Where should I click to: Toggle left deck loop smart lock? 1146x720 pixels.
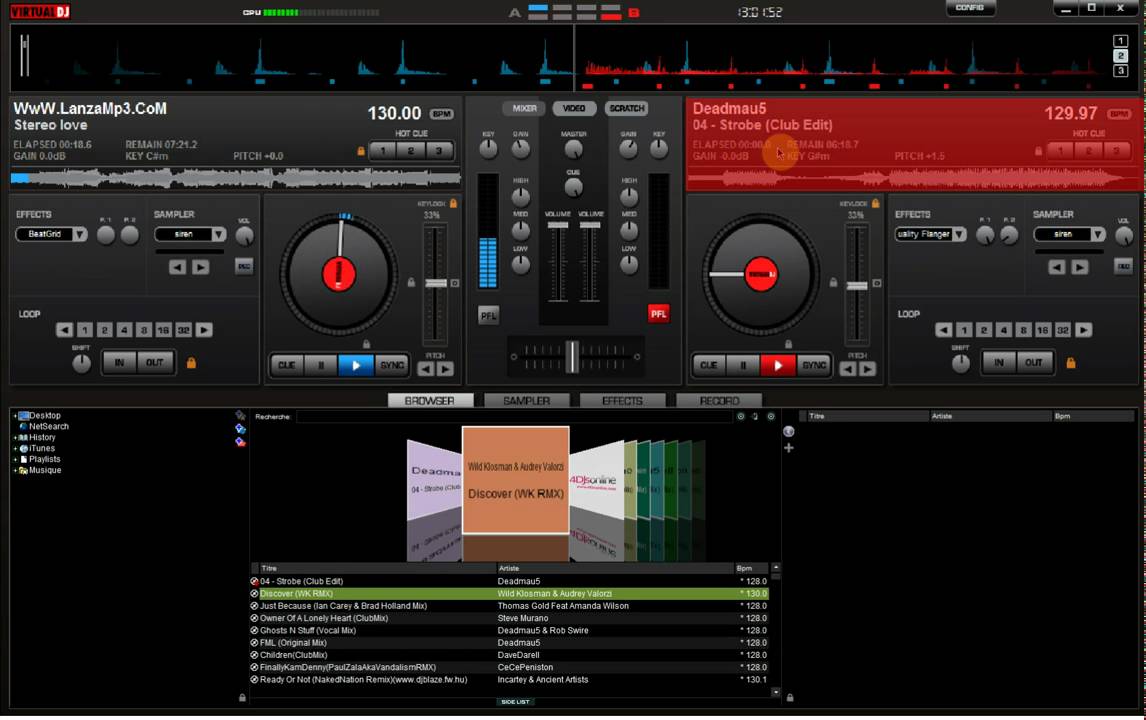pos(191,363)
